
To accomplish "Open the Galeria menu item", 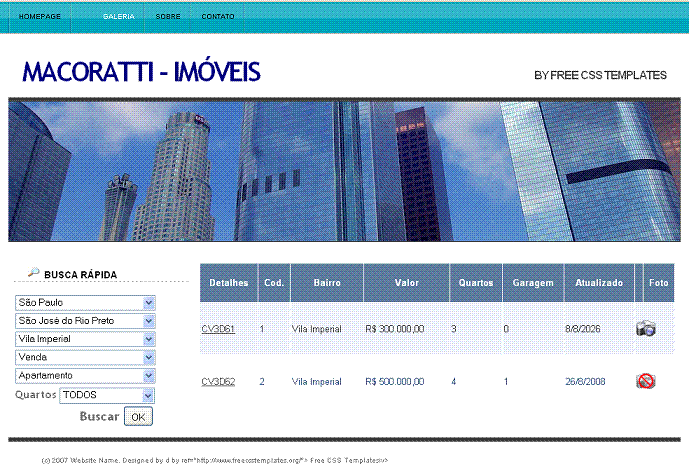I will 119,17.
